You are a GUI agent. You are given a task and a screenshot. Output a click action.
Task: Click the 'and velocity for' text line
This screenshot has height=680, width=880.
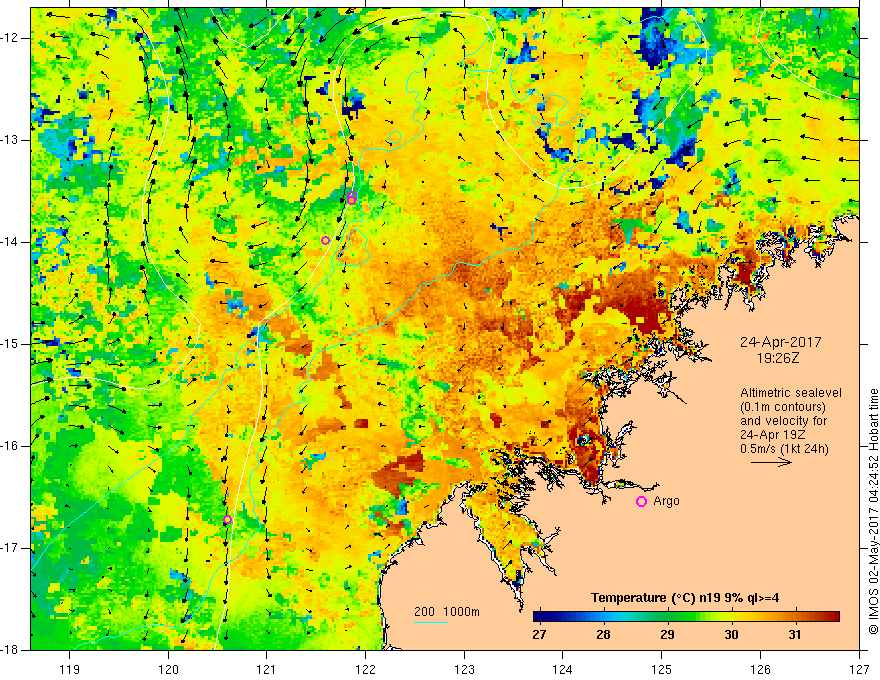point(783,421)
